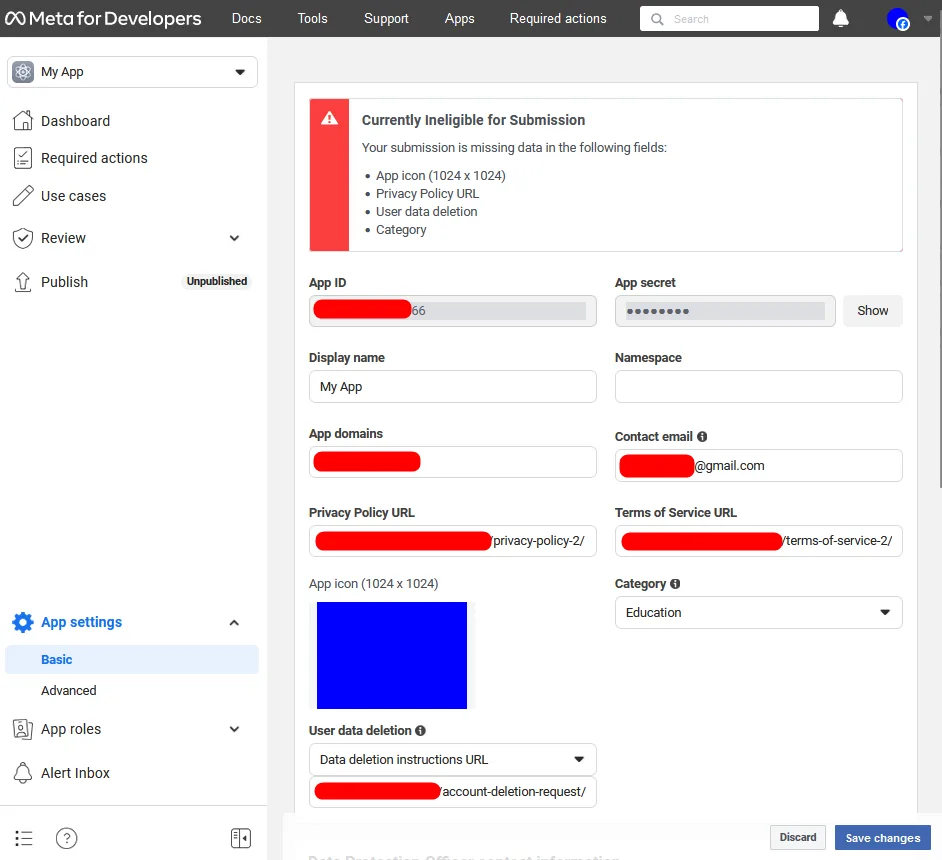Expand the Review section chevron
This screenshot has height=860, width=942.
pyautogui.click(x=233, y=238)
